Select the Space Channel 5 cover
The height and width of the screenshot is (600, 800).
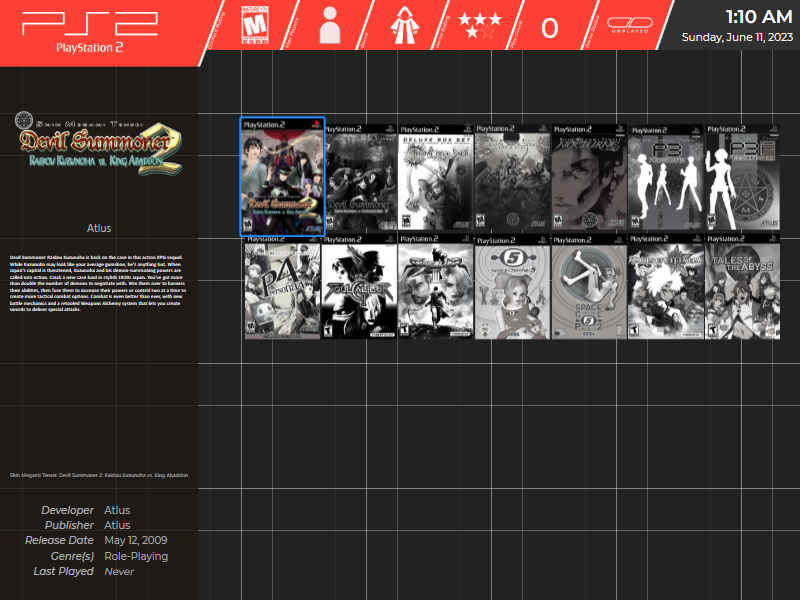click(512, 287)
